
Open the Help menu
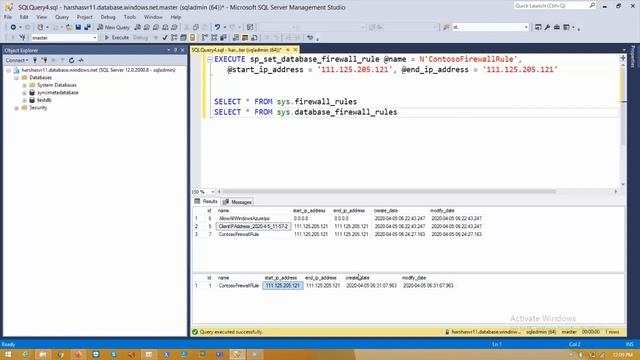point(176,17)
